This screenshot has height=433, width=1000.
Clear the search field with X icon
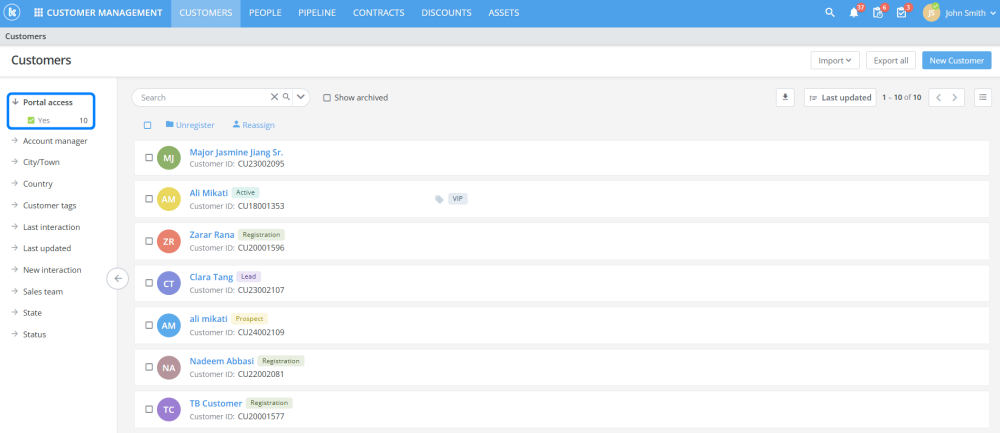(x=274, y=98)
